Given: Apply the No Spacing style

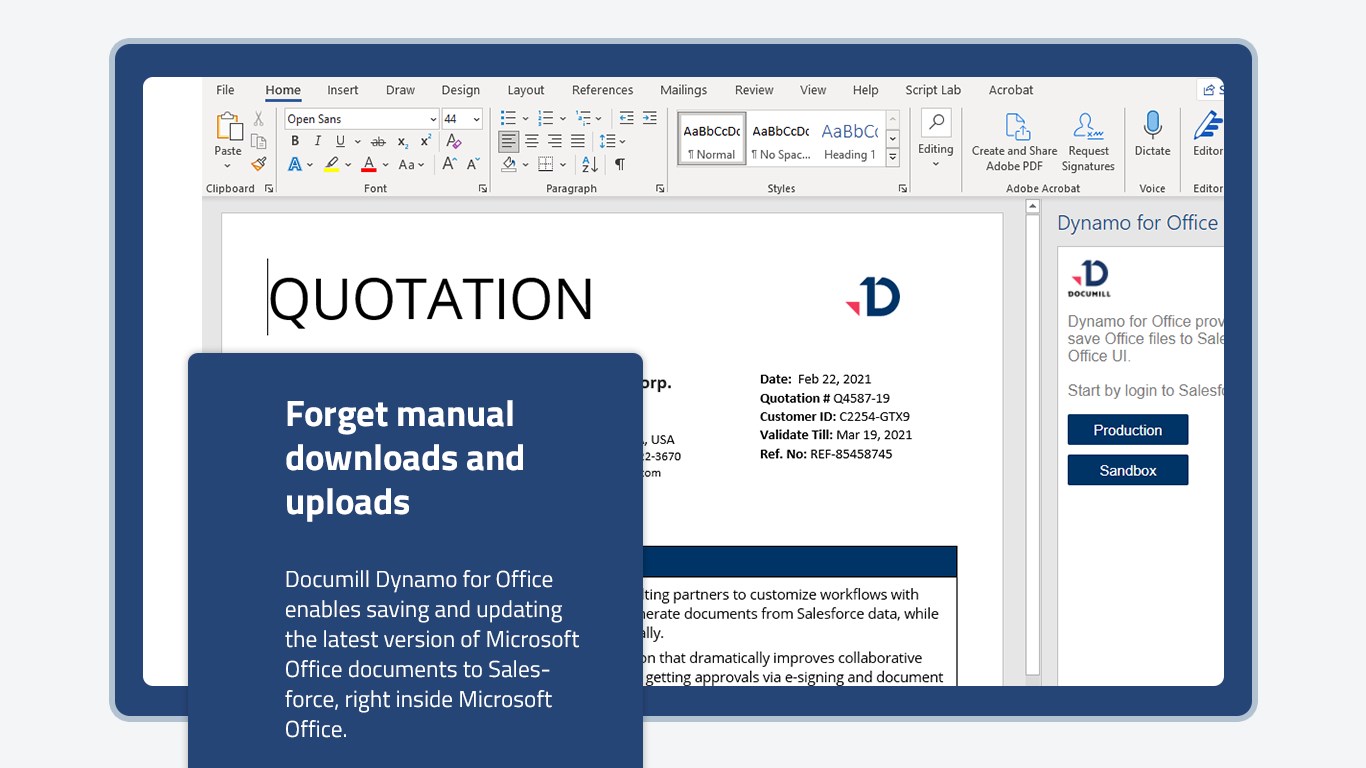Looking at the screenshot, I should (781, 139).
